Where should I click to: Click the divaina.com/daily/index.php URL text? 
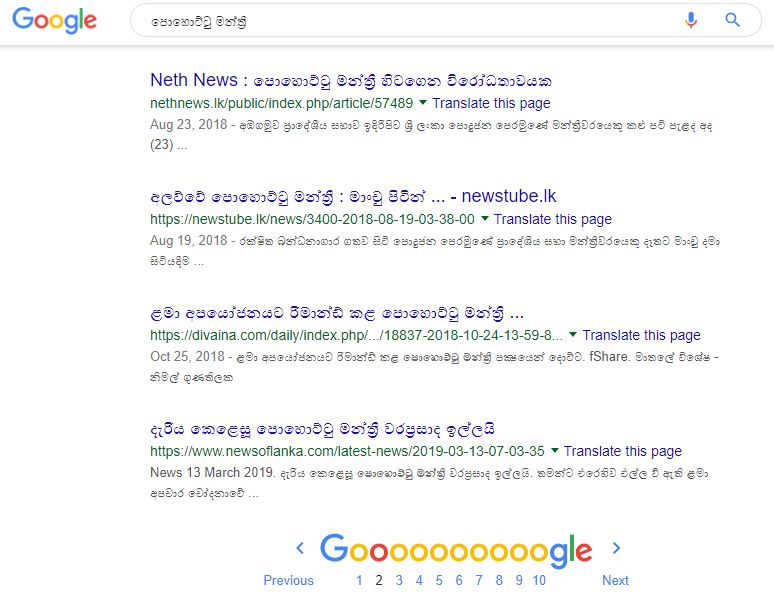click(356, 335)
